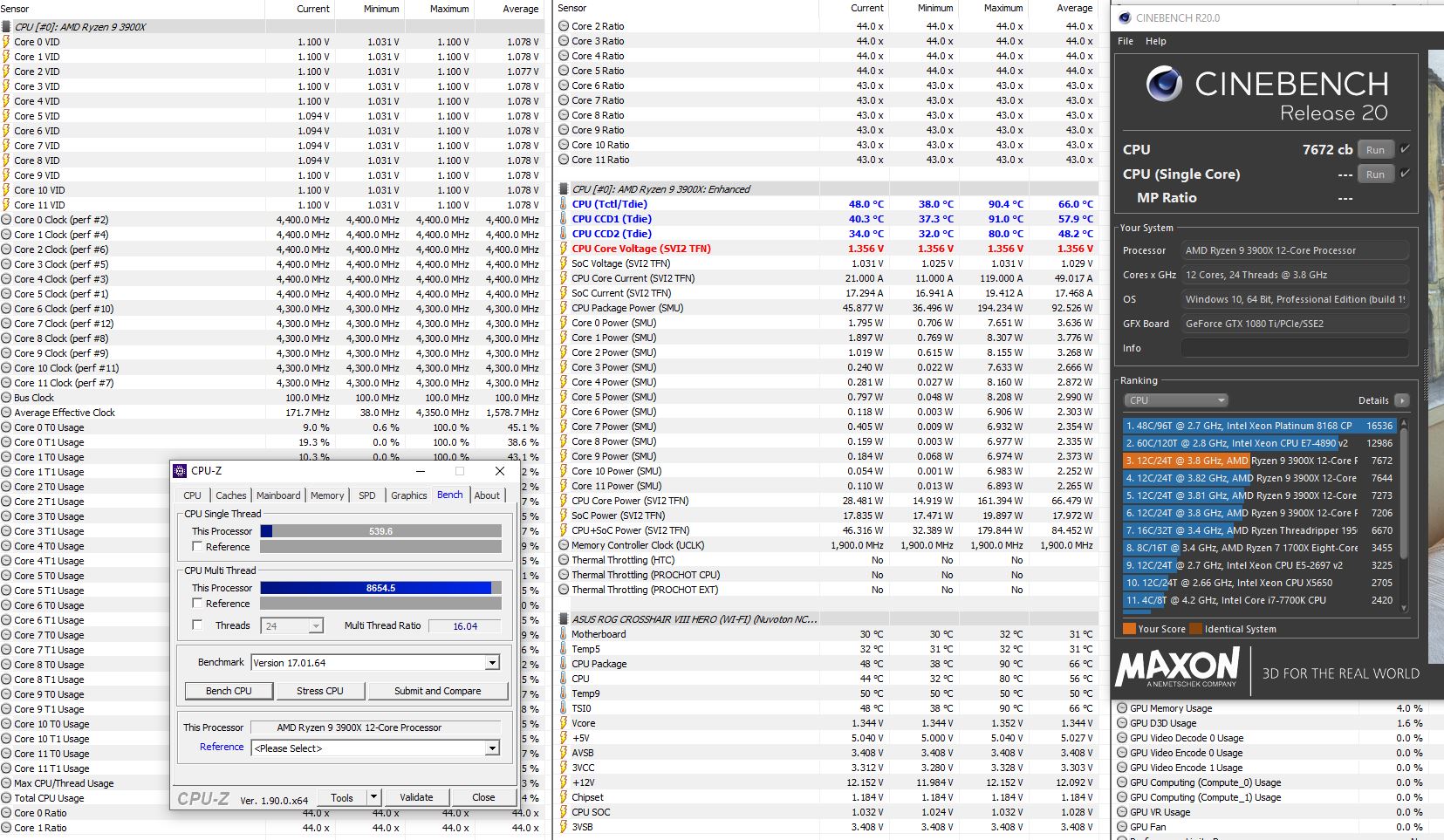The image size is (1444, 840).
Task: Switch to the Caches tab in CPU-Z
Action: pyautogui.click(x=231, y=495)
